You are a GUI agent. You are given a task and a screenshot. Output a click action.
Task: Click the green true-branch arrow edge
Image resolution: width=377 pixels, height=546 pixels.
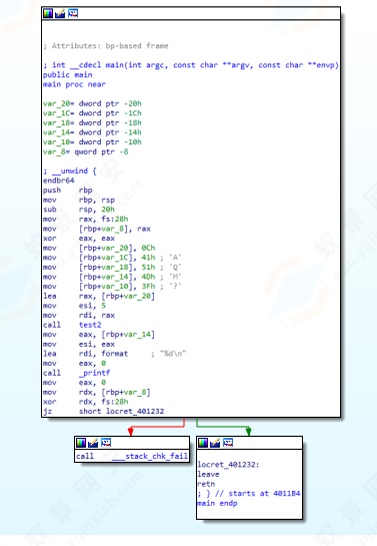click(223, 427)
